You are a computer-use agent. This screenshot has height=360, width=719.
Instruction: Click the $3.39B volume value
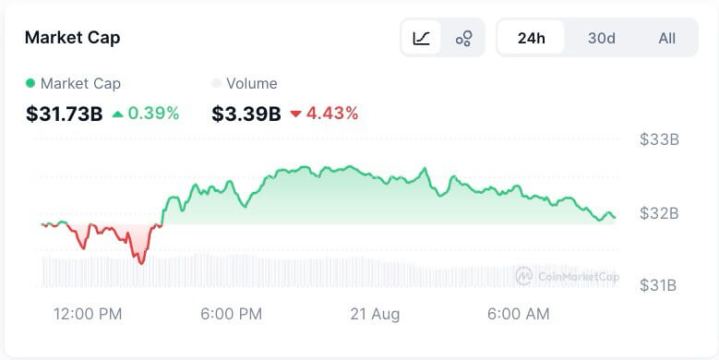point(246,114)
